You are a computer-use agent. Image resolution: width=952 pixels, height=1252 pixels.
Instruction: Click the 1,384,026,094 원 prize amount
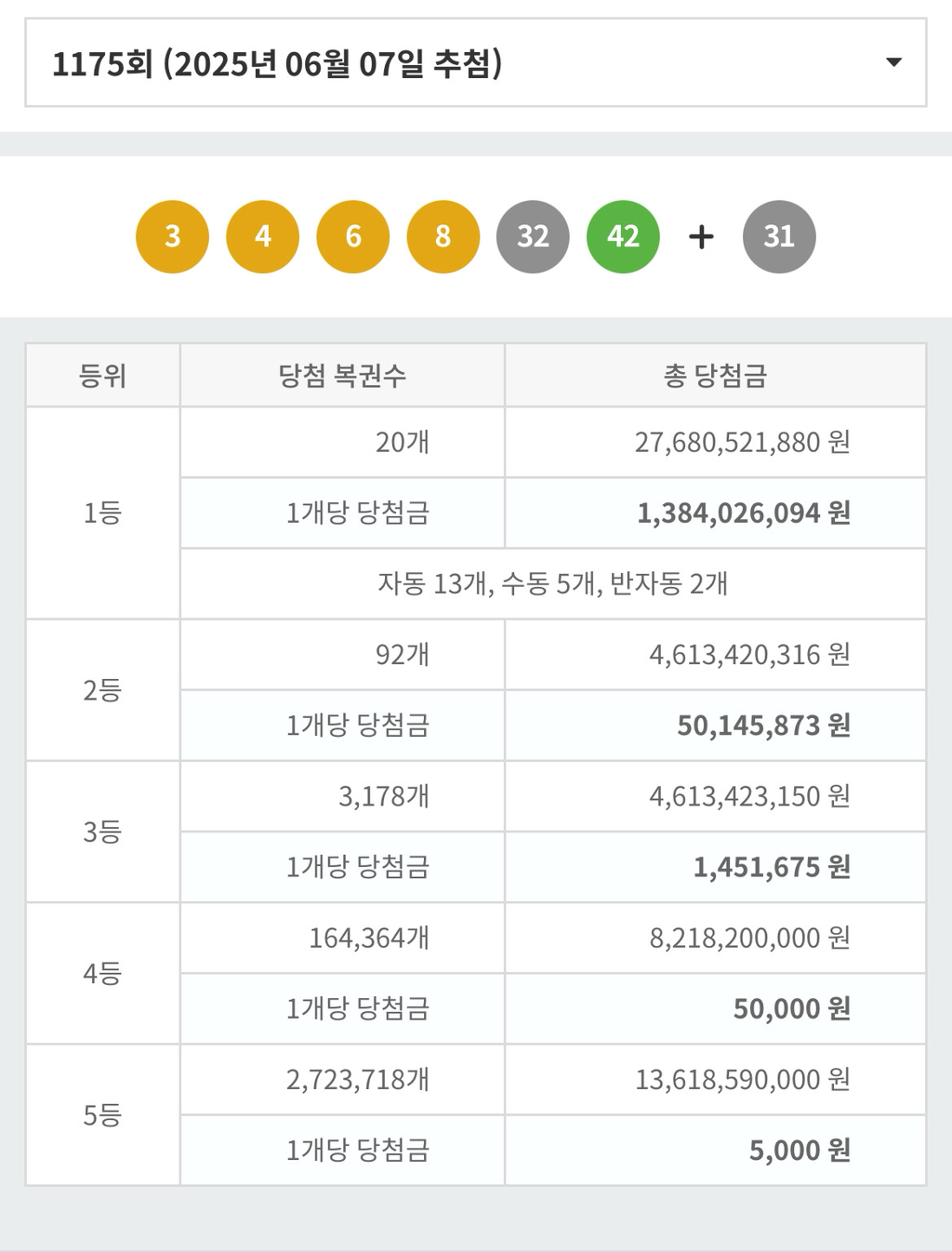tap(743, 513)
